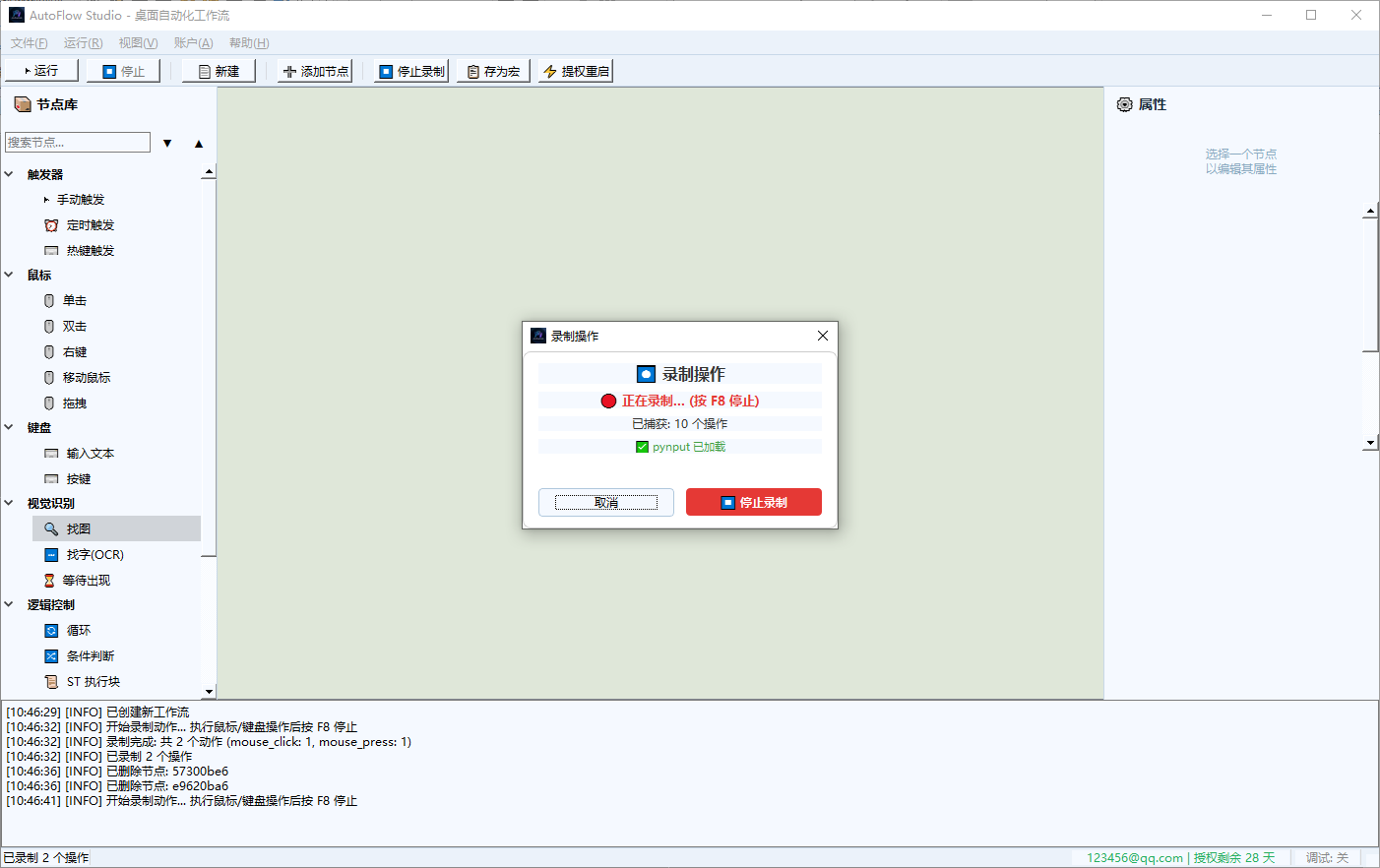Screen dimensions: 1380x868
Task: Collapse the 视觉识别 category
Action: click(9, 503)
